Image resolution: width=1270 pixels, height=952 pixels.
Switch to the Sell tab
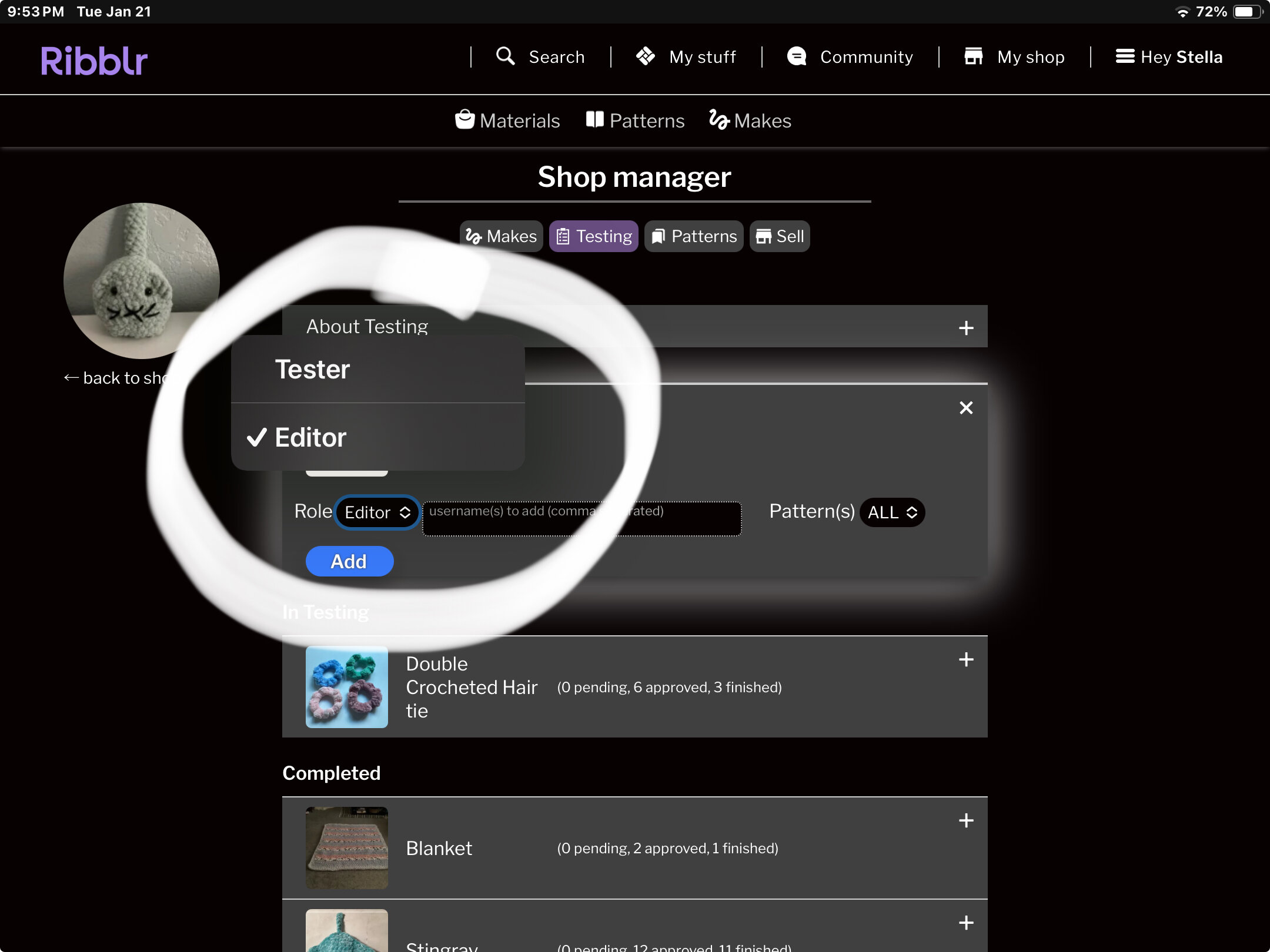click(780, 236)
